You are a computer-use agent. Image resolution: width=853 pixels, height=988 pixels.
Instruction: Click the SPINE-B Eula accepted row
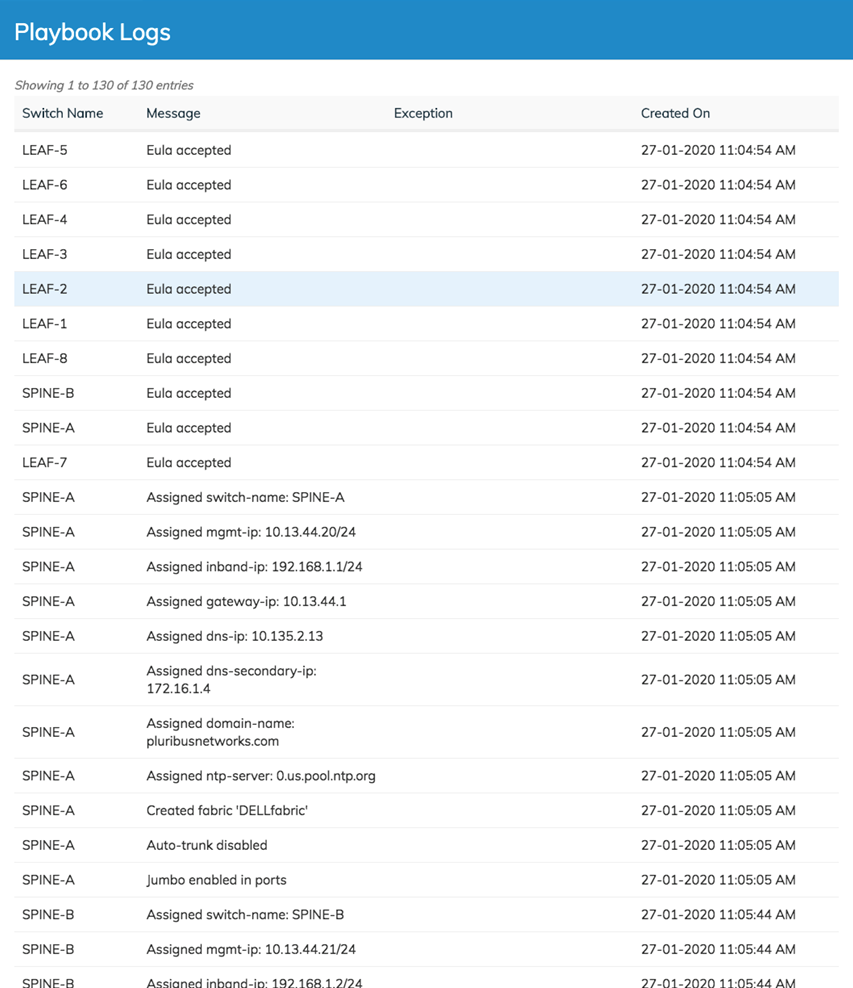click(x=426, y=393)
